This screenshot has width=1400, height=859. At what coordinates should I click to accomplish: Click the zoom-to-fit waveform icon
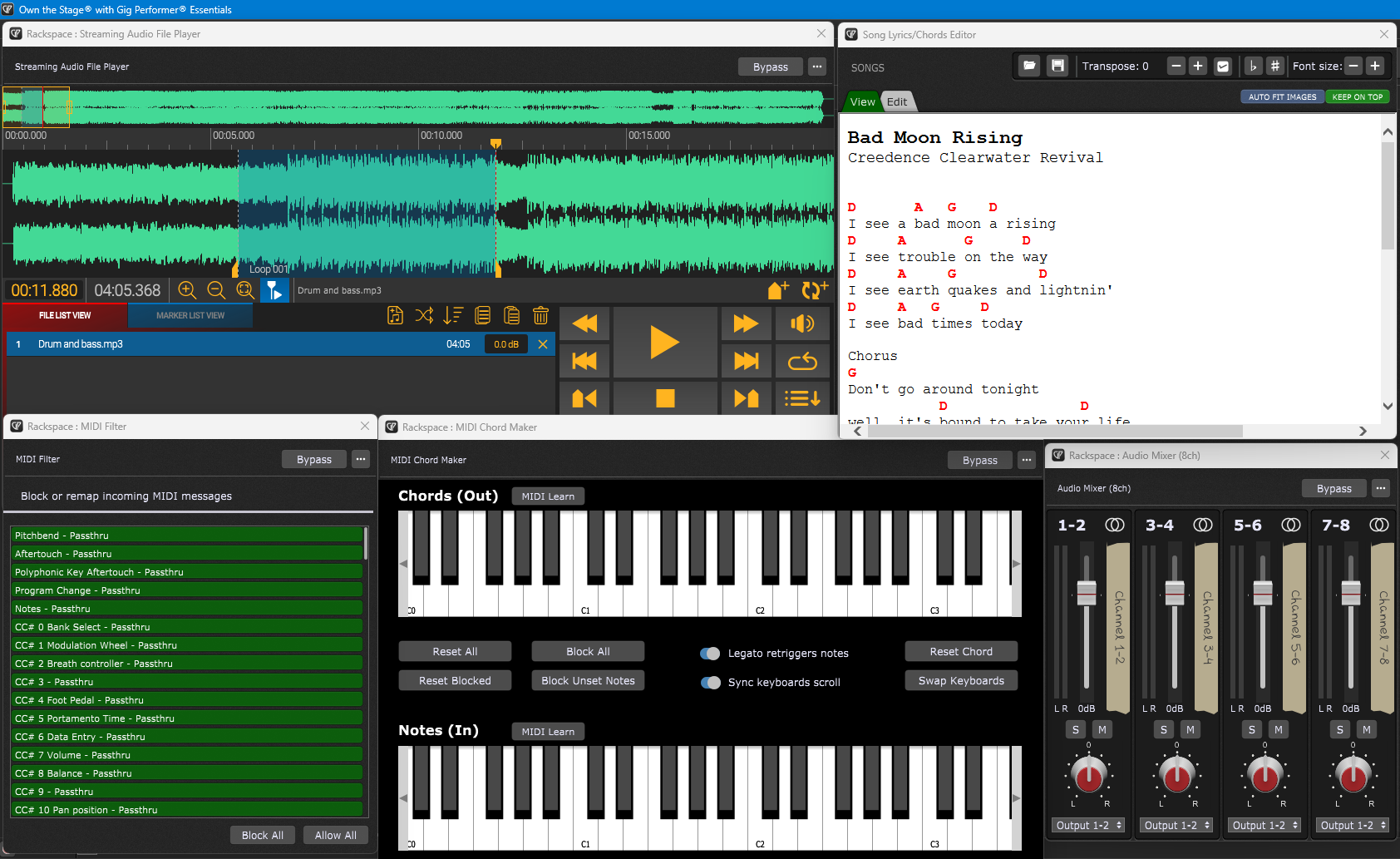click(245, 289)
